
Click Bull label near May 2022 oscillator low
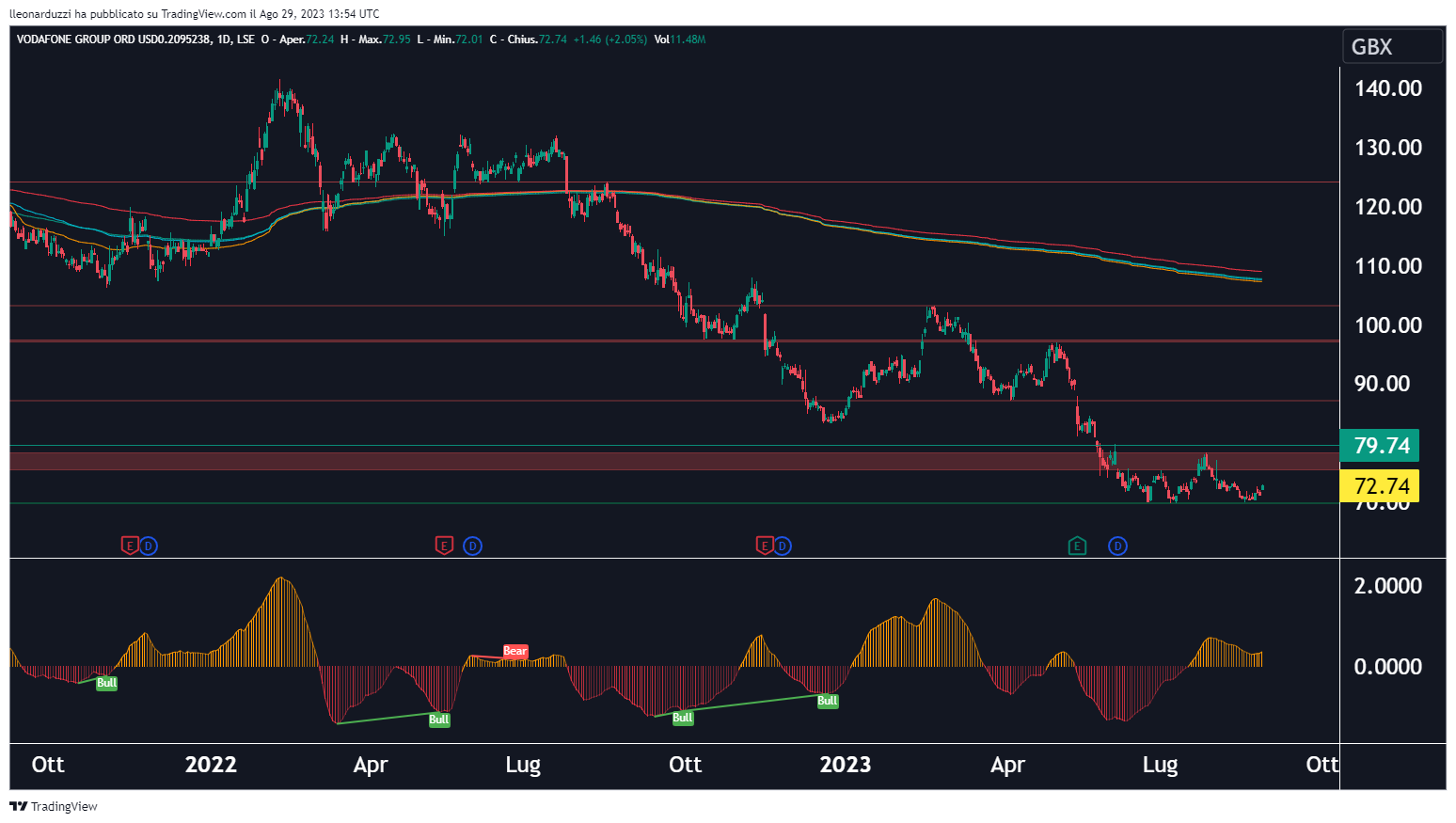coord(439,720)
